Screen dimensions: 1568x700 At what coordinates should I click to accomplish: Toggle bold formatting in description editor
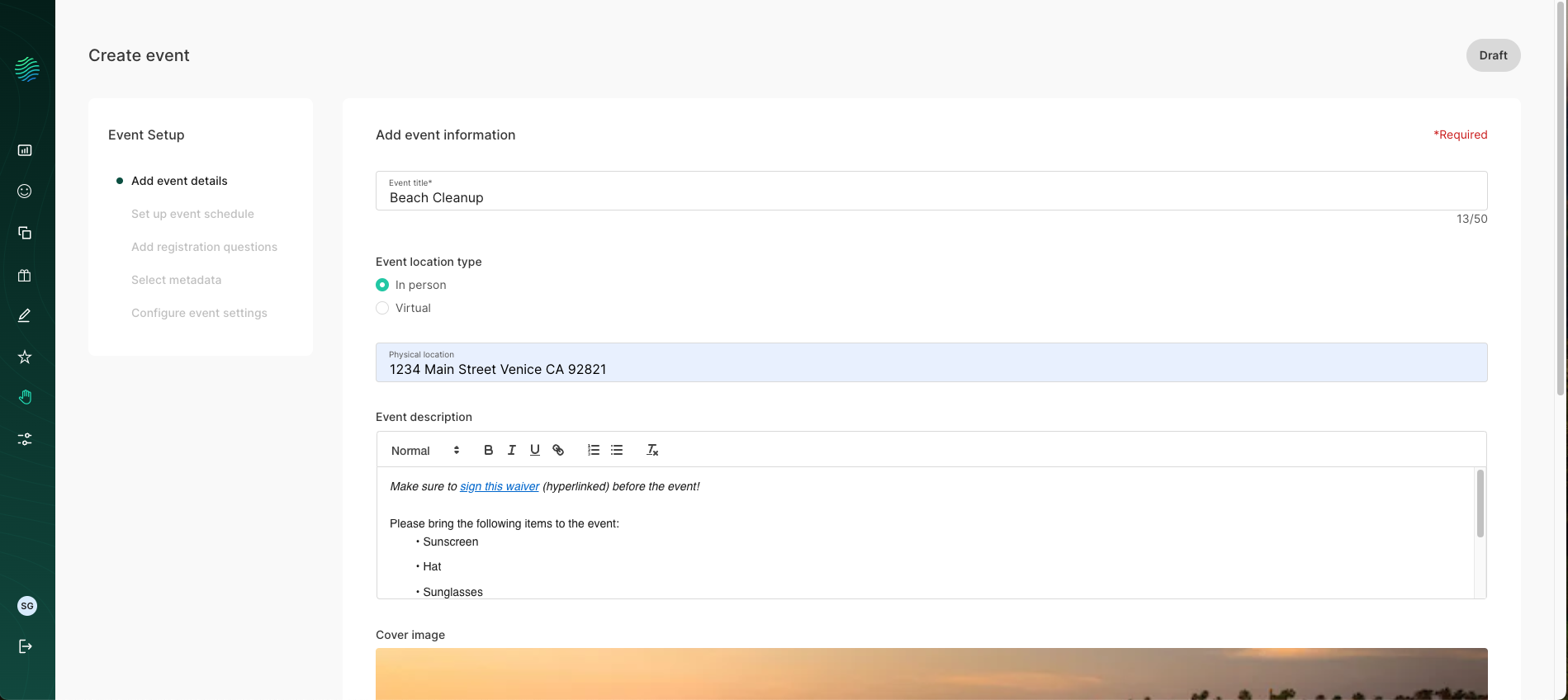point(488,450)
